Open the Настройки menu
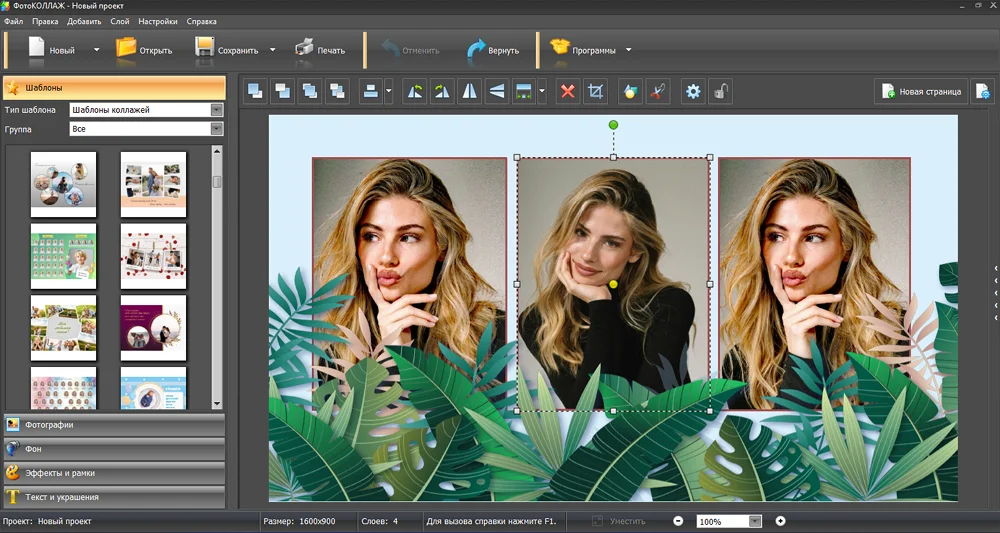Screen dimensions: 1000x533 point(158,21)
